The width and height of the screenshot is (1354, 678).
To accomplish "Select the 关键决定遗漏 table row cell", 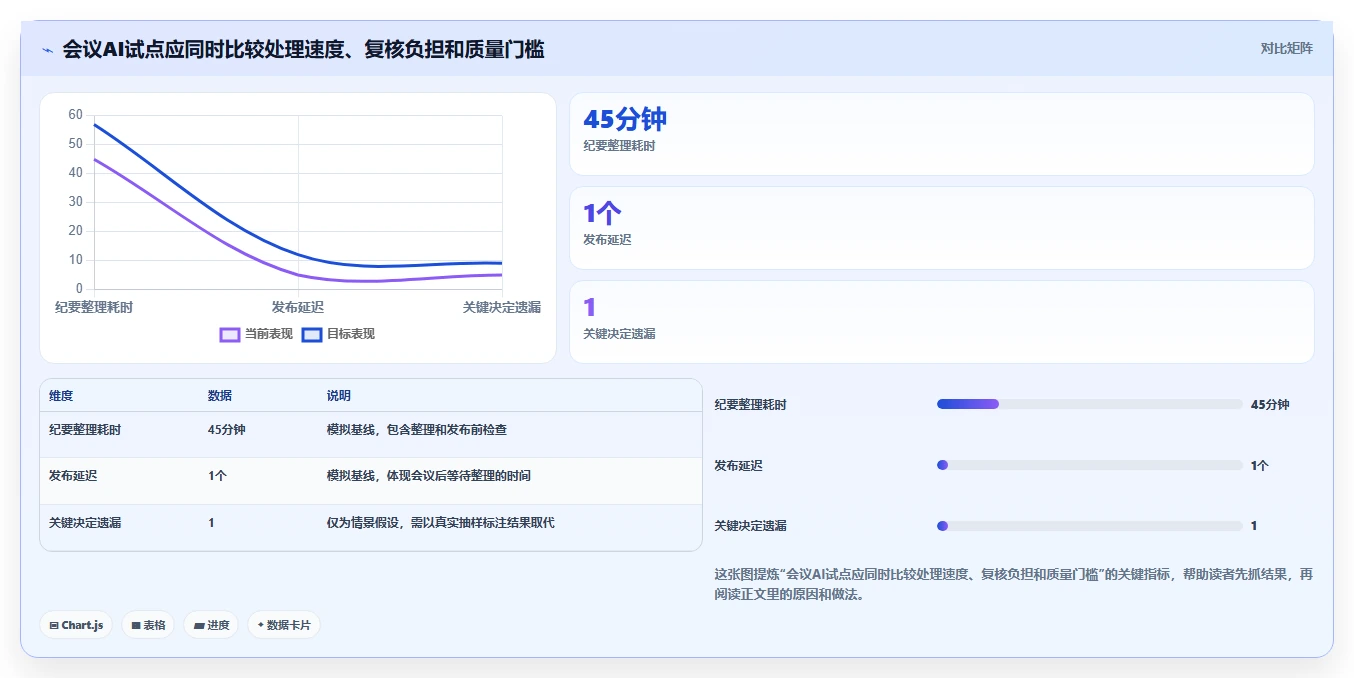I will coord(85,522).
